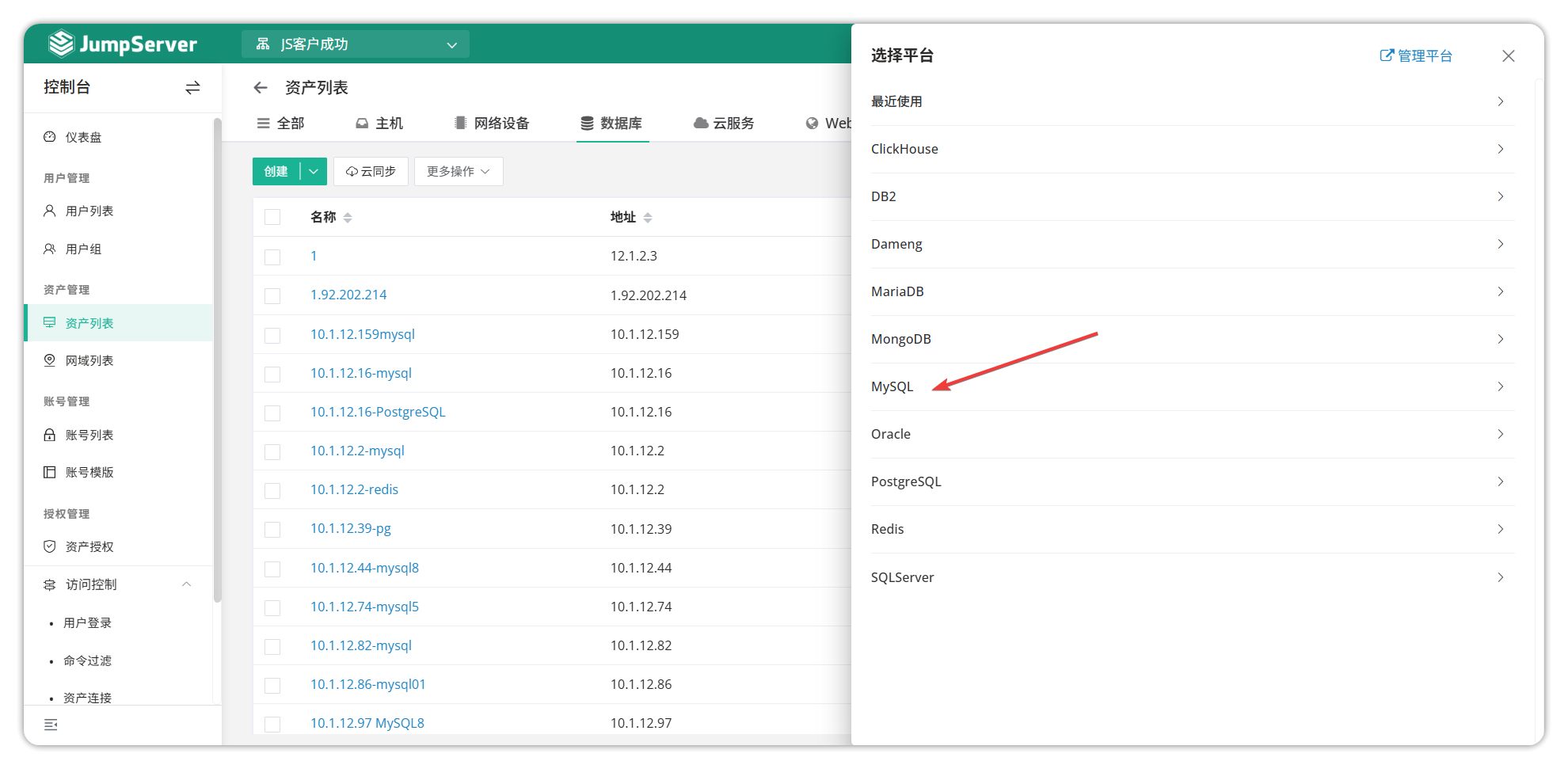This screenshot has height=761, width=1568.
Task: Open 资产授权 via the shield icon
Action: coord(49,546)
